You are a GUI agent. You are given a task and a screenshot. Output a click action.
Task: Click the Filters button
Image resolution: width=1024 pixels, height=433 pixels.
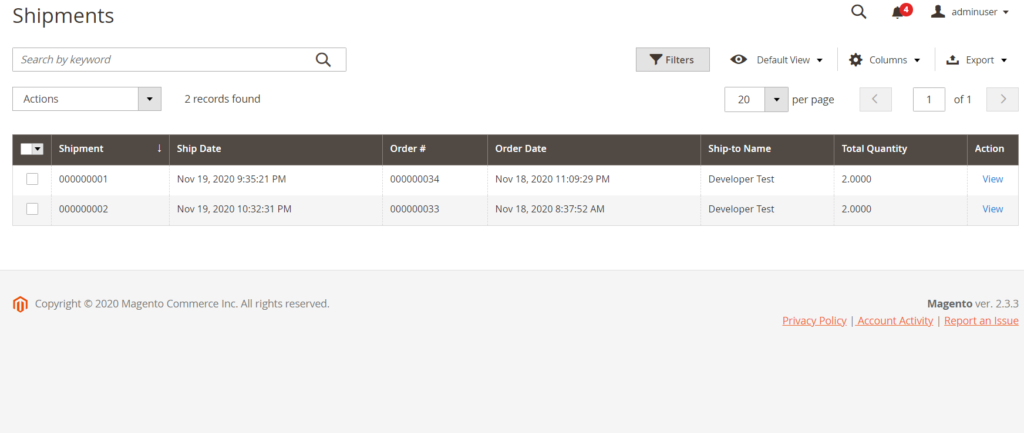pos(672,60)
